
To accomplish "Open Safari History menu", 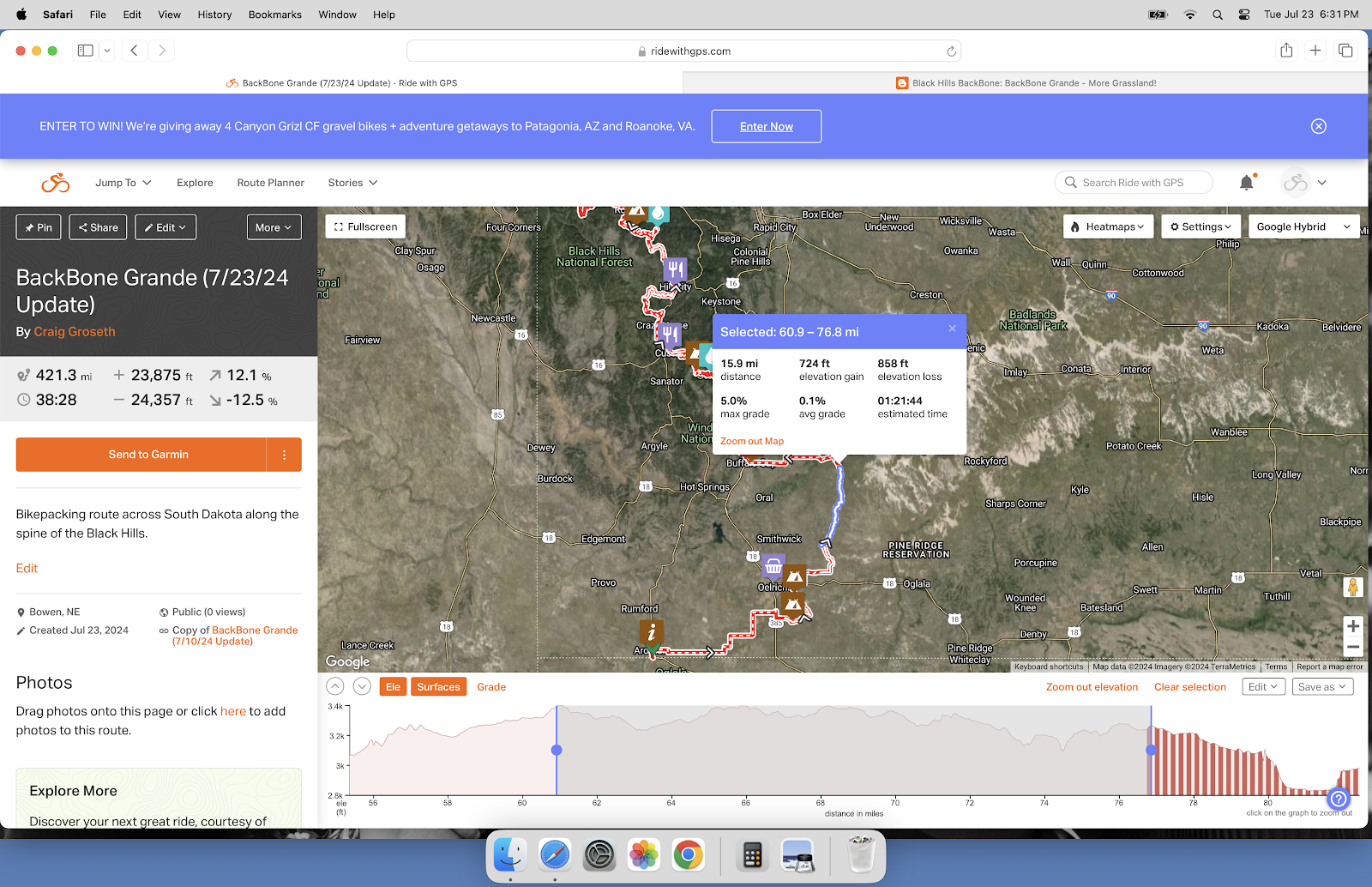I will [214, 15].
